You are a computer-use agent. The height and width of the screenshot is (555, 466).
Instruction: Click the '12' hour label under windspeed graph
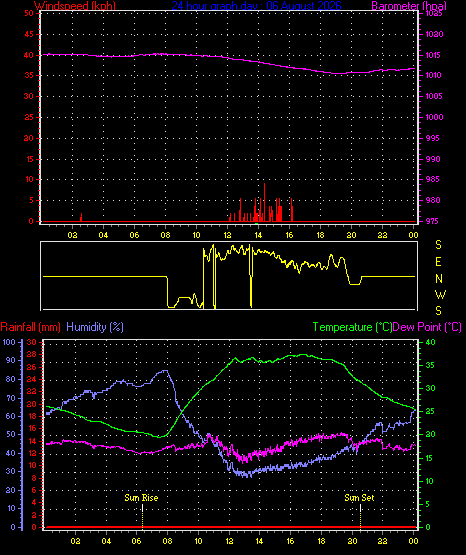pyautogui.click(x=227, y=235)
